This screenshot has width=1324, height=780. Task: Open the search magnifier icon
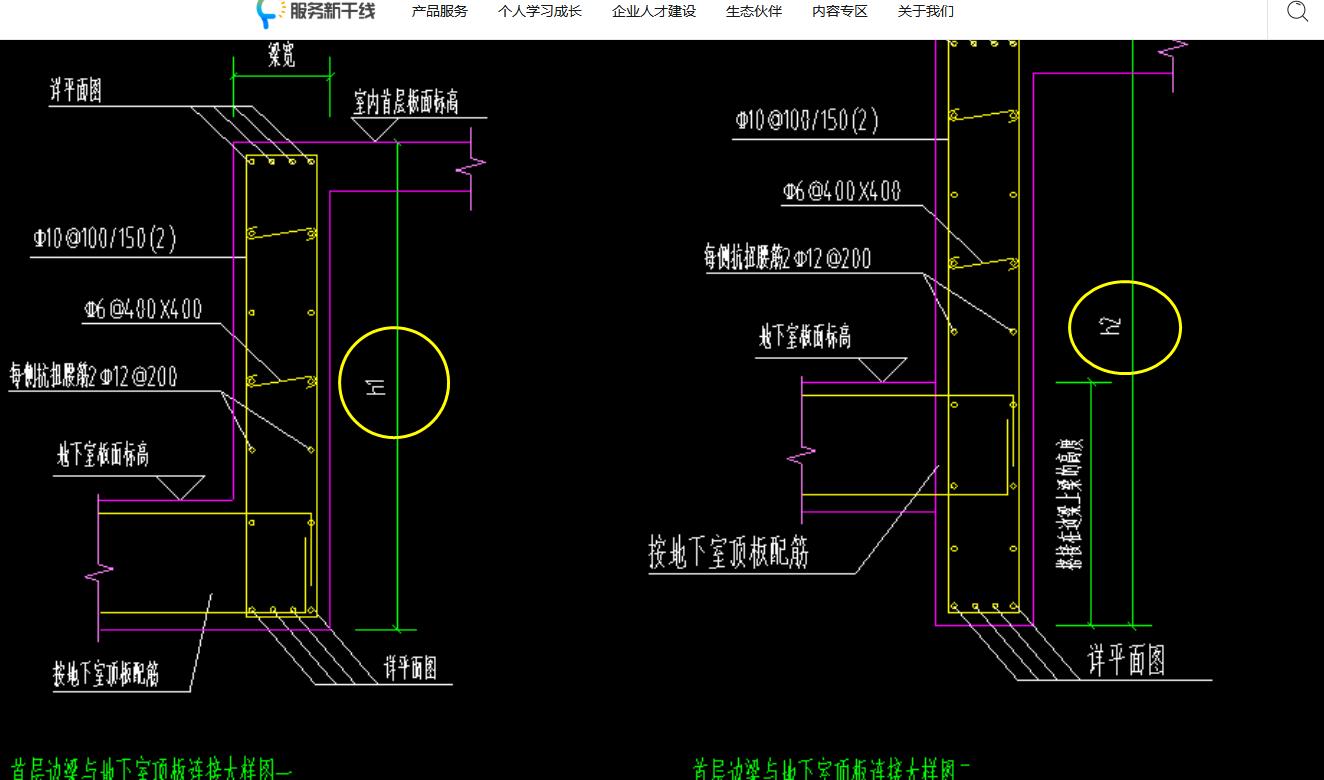click(1297, 12)
